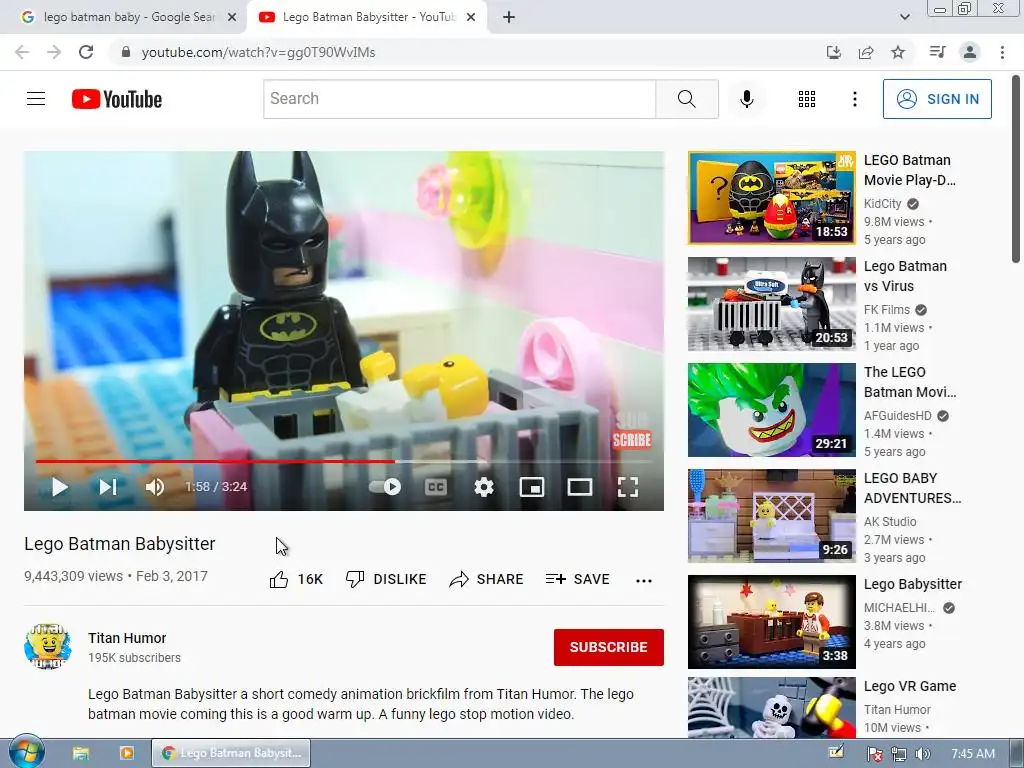This screenshot has height=768, width=1024.
Task: Click the search magnifier button
Action: (x=687, y=99)
